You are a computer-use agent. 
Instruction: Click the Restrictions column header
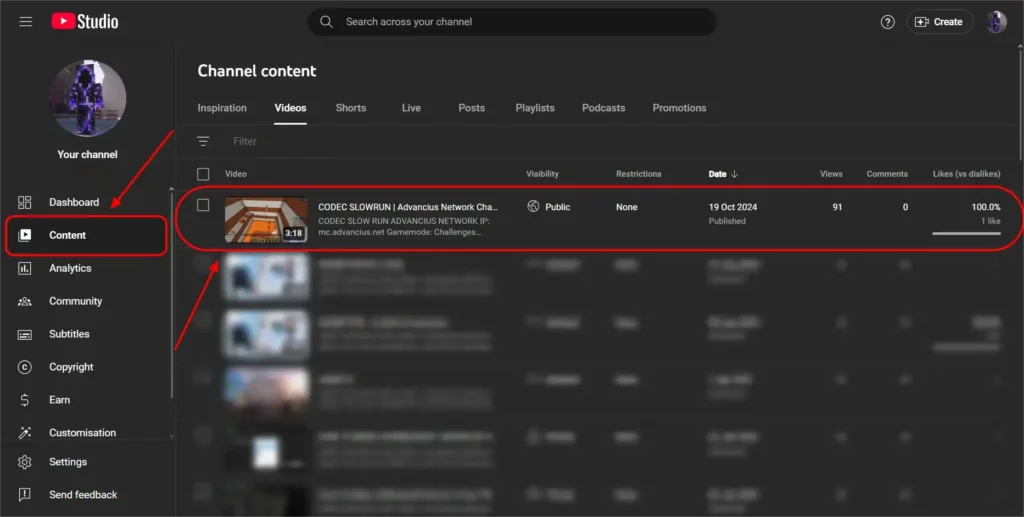coord(638,174)
